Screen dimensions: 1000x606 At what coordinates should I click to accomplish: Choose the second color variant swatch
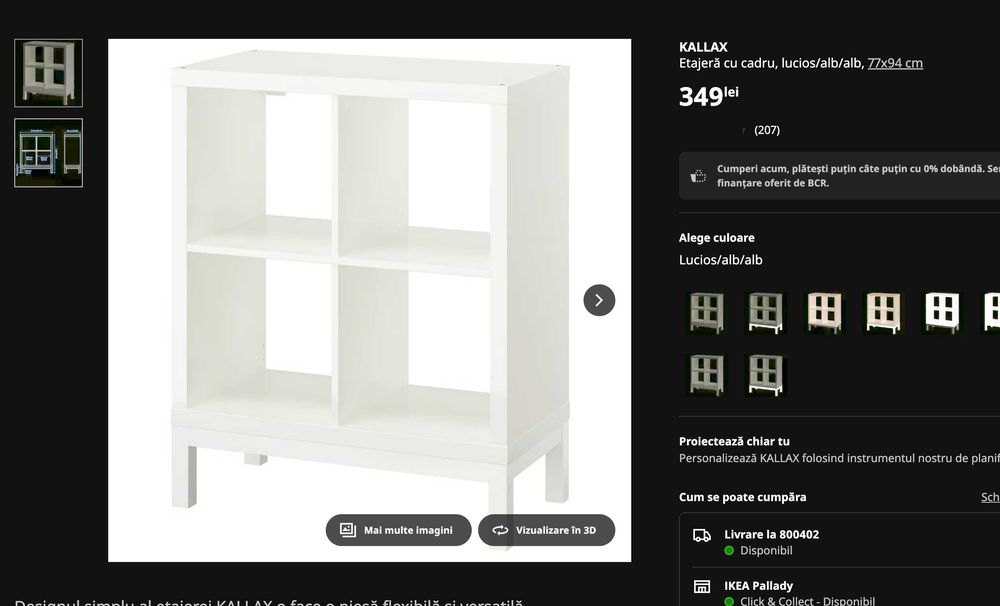click(765, 313)
